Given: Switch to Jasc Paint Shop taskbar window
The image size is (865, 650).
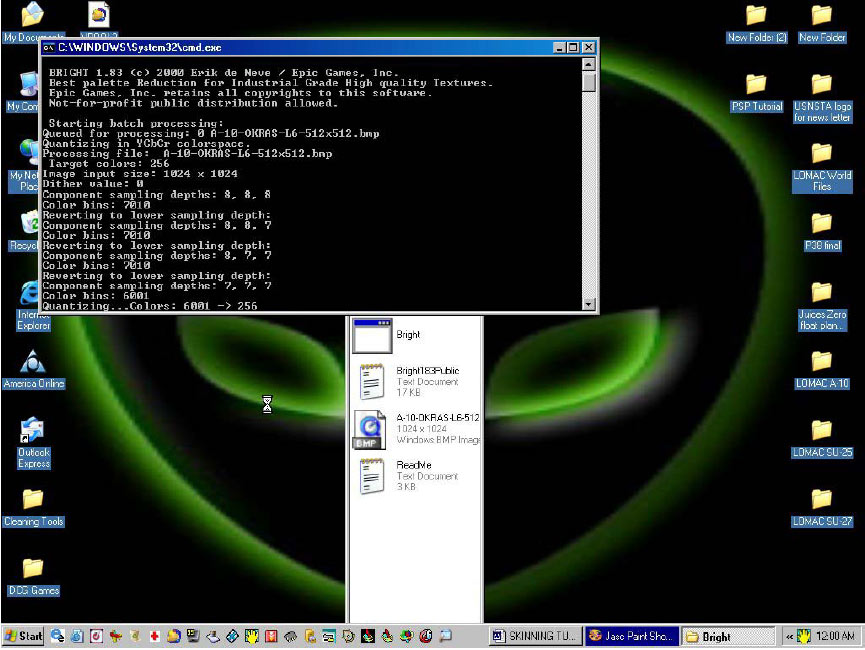Looking at the screenshot, I should coord(632,636).
